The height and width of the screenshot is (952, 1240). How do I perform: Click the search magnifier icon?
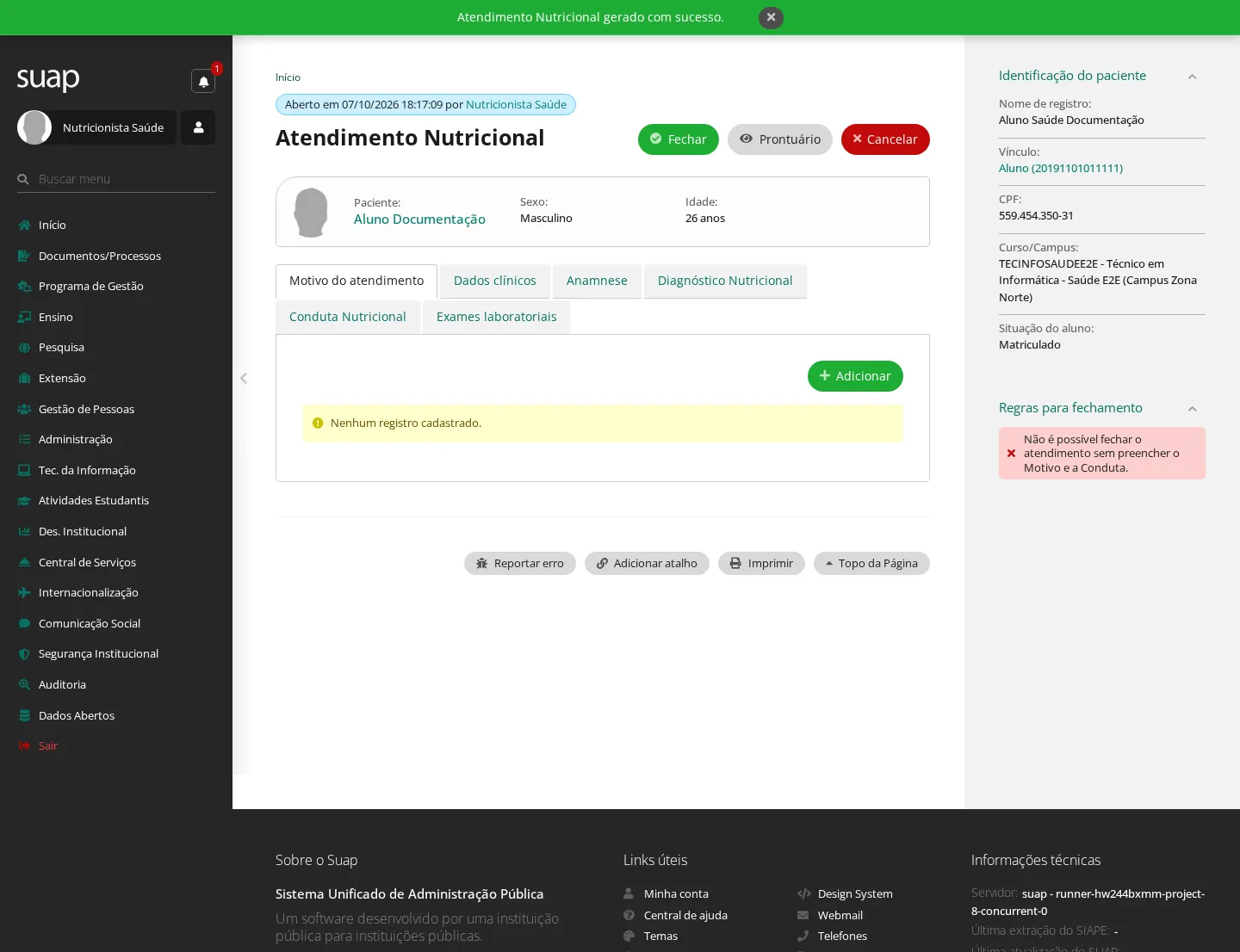(23, 179)
